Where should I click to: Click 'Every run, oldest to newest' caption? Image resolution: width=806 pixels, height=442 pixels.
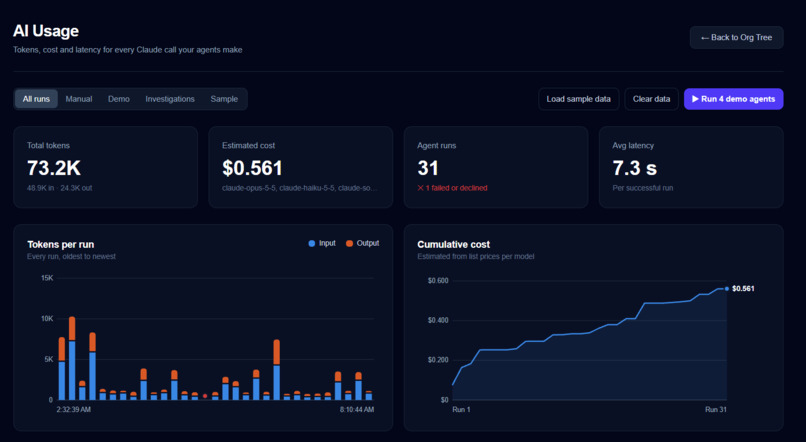point(71,256)
